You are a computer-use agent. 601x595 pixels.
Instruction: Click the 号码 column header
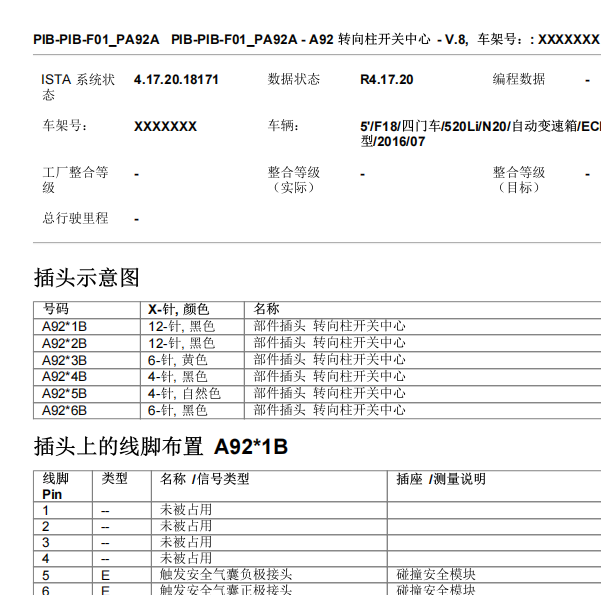click(x=56, y=309)
